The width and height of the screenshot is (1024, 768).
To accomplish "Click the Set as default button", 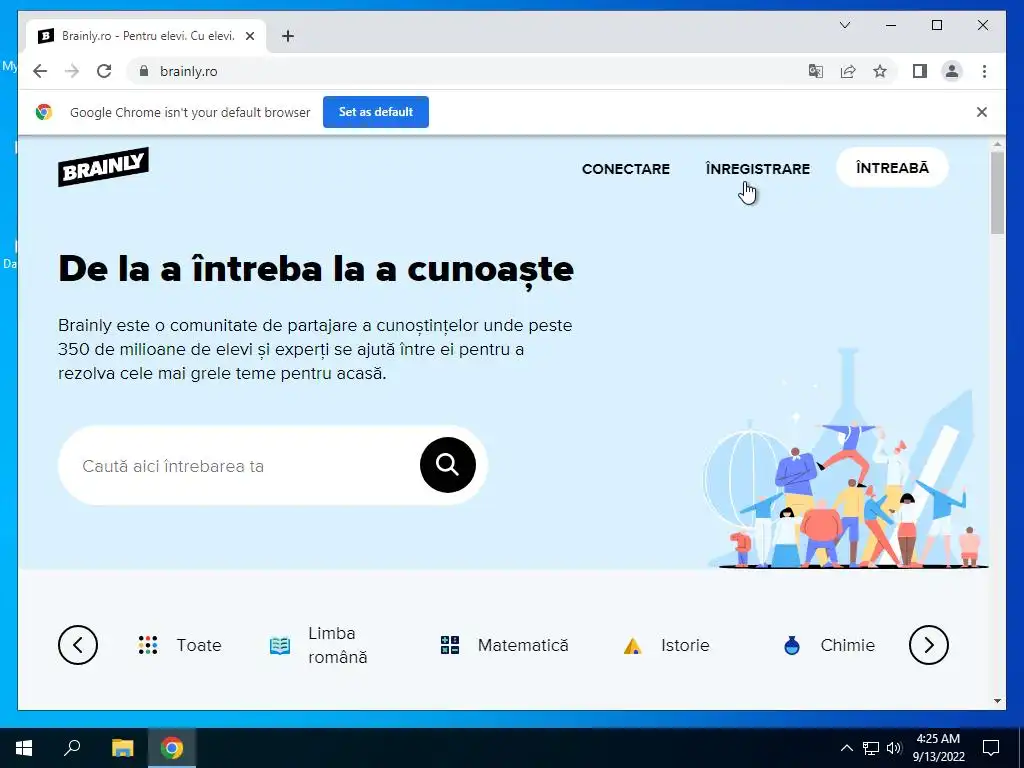I will pyautogui.click(x=376, y=112).
